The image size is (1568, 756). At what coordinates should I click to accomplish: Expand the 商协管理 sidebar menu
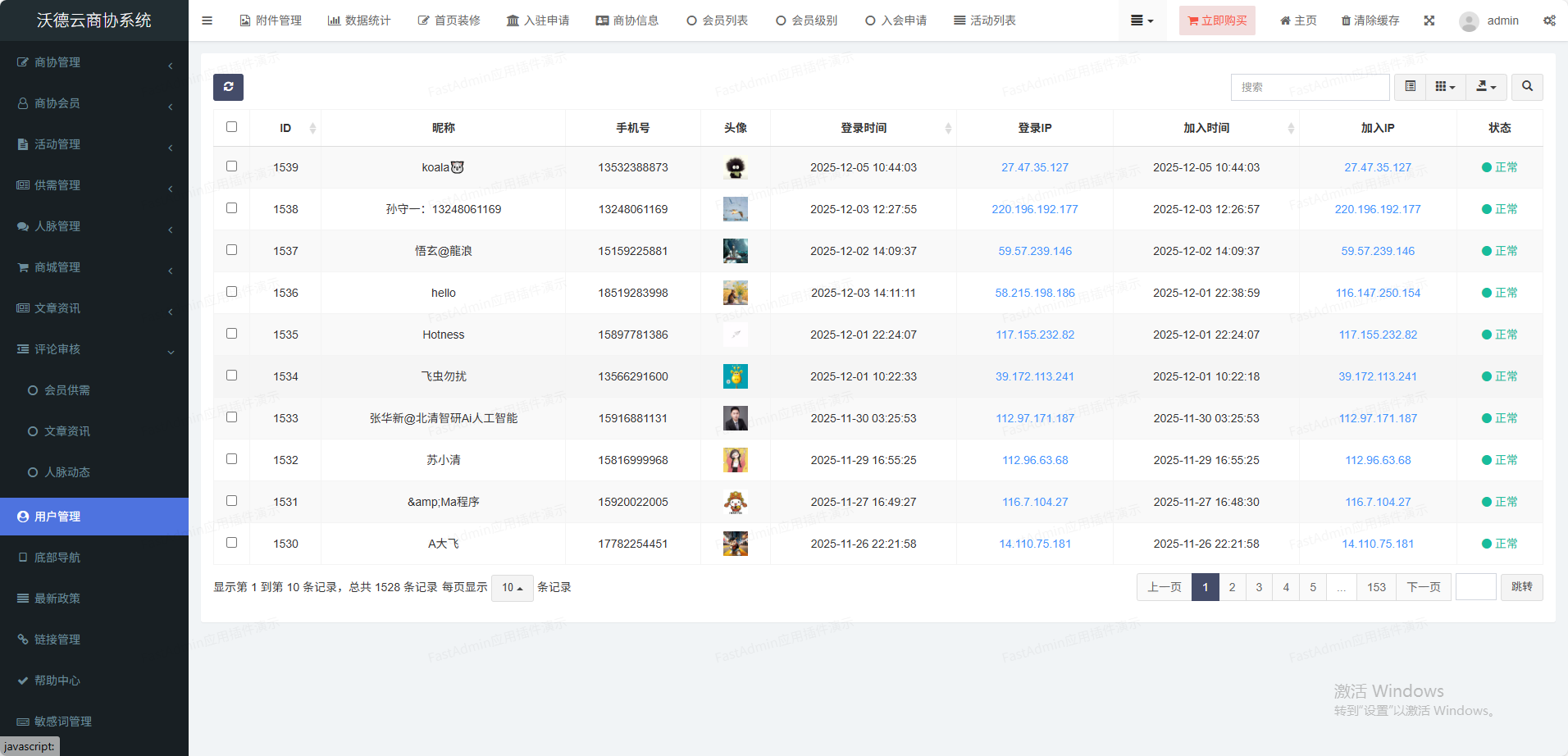94,62
